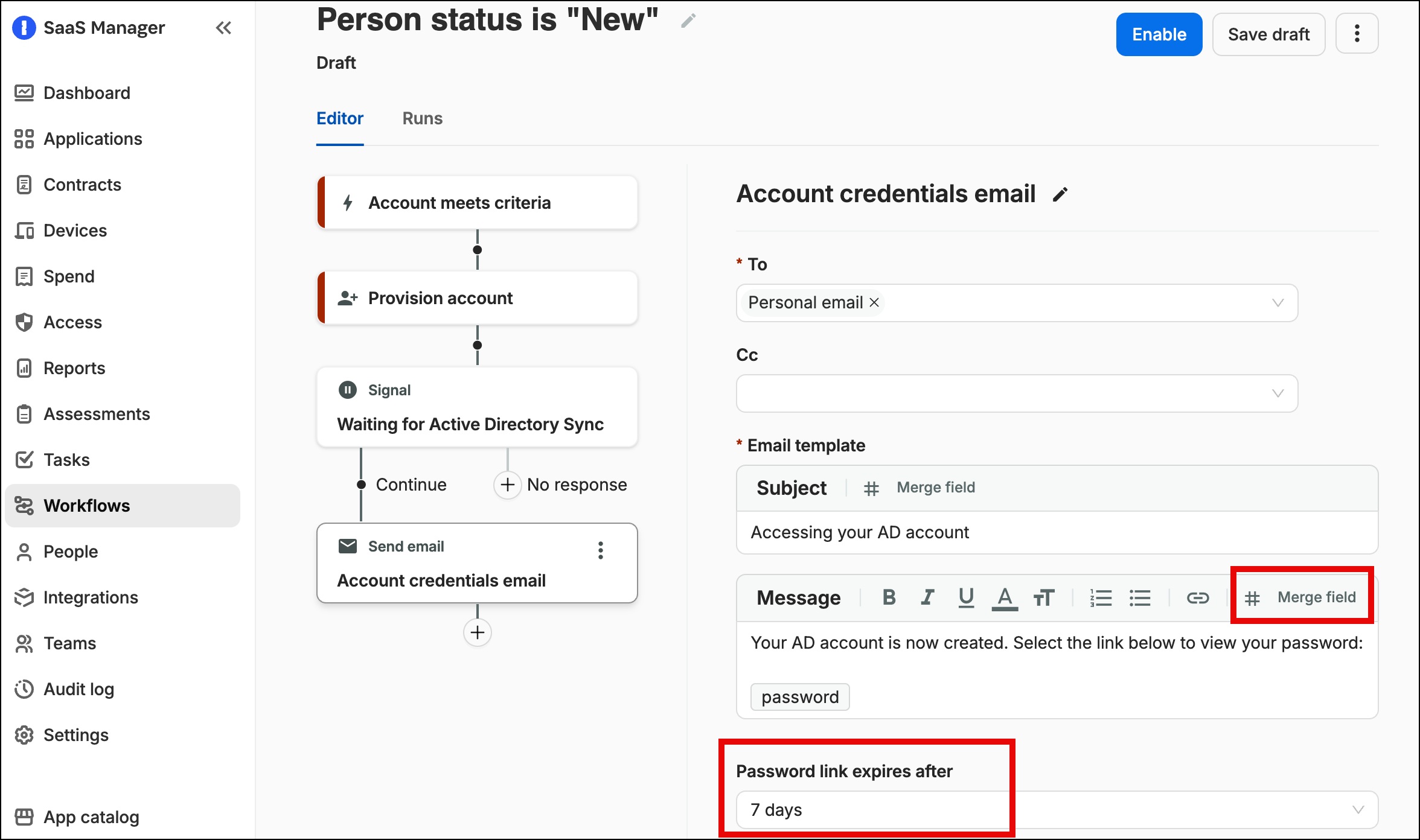Go to Tasks page
The height and width of the screenshot is (840, 1420).
click(123, 460)
